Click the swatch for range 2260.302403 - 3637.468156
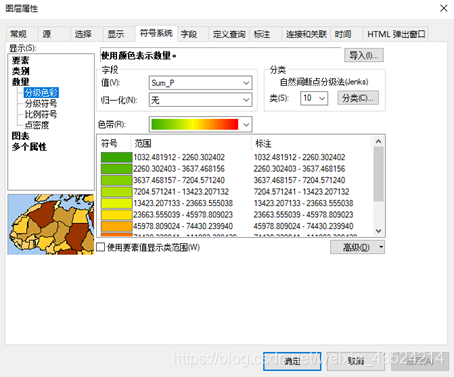The height and width of the screenshot is (377, 454). click(116, 169)
